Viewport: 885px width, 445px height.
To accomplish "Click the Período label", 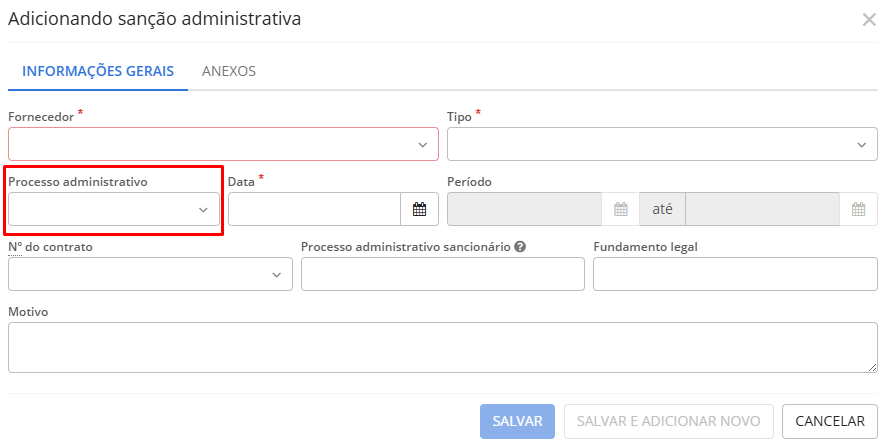I will click(469, 182).
